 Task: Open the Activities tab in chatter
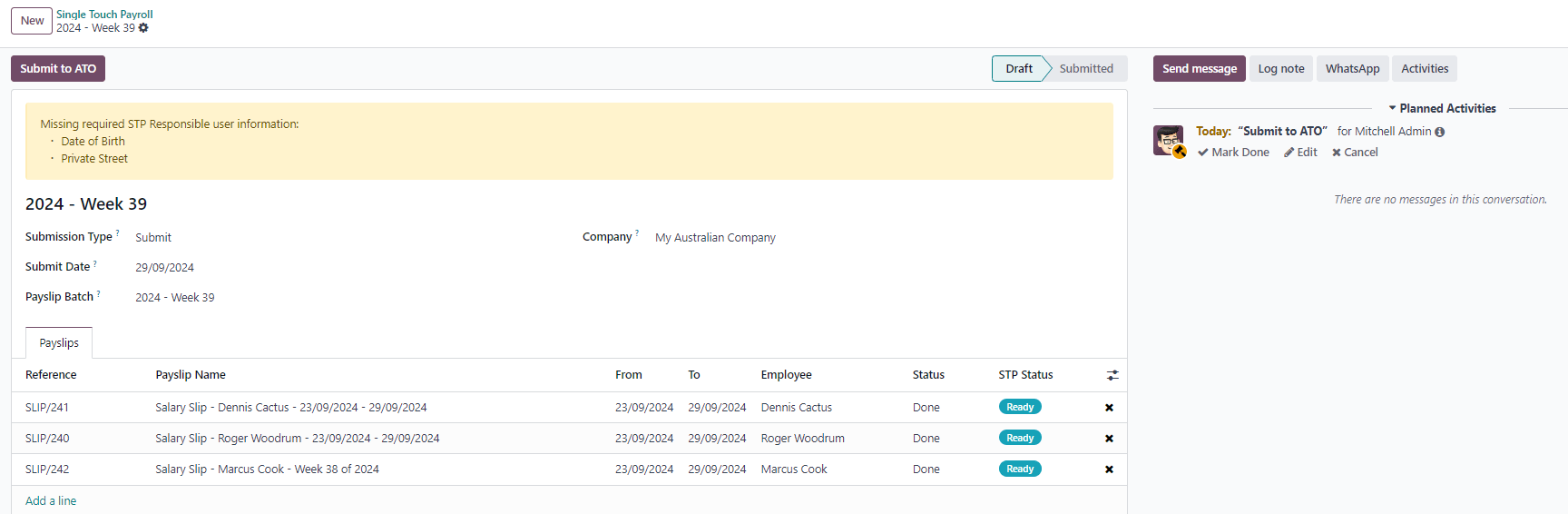1424,69
